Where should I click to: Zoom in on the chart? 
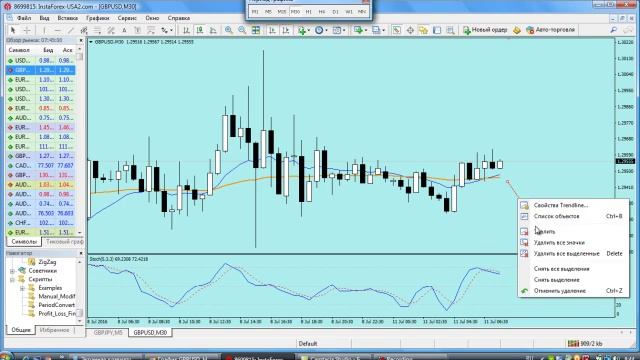coord(229,30)
